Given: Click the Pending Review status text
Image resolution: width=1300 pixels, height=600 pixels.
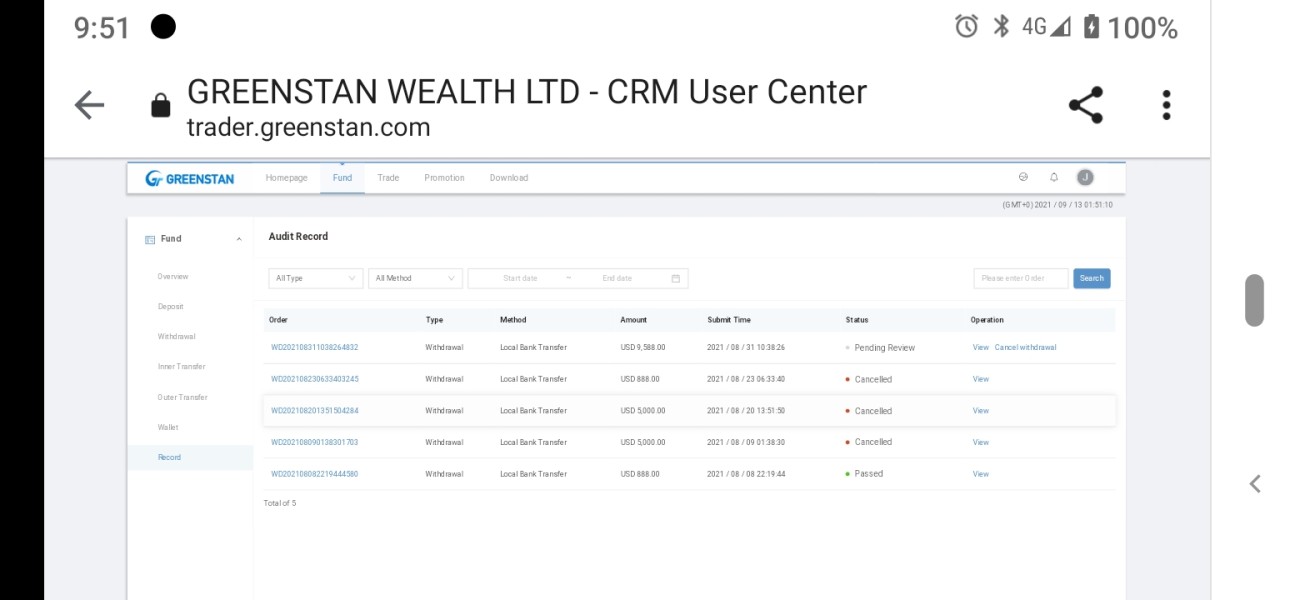Looking at the screenshot, I should click(885, 348).
